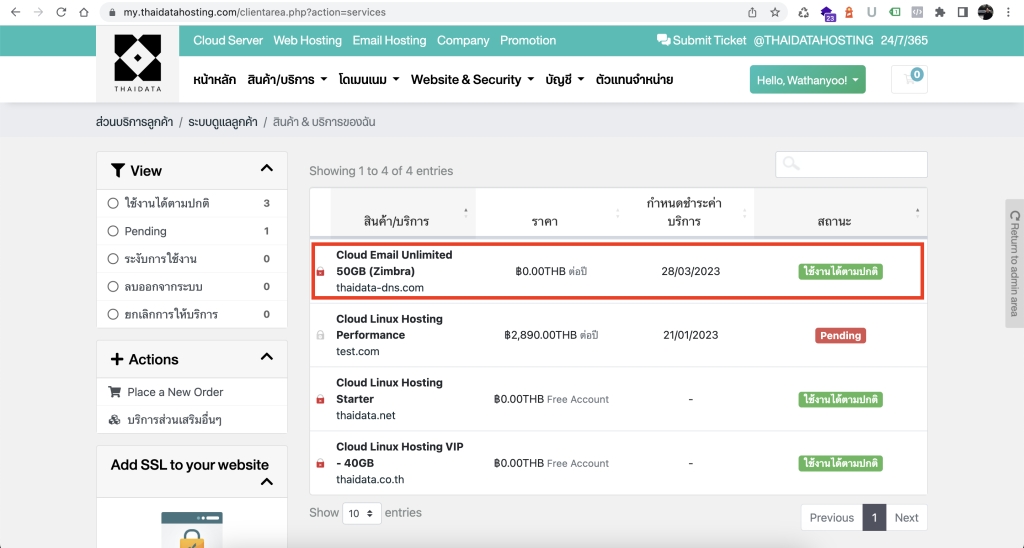The height and width of the screenshot is (548, 1024).
Task: Collapse the View panel chevron
Action: coord(266,169)
